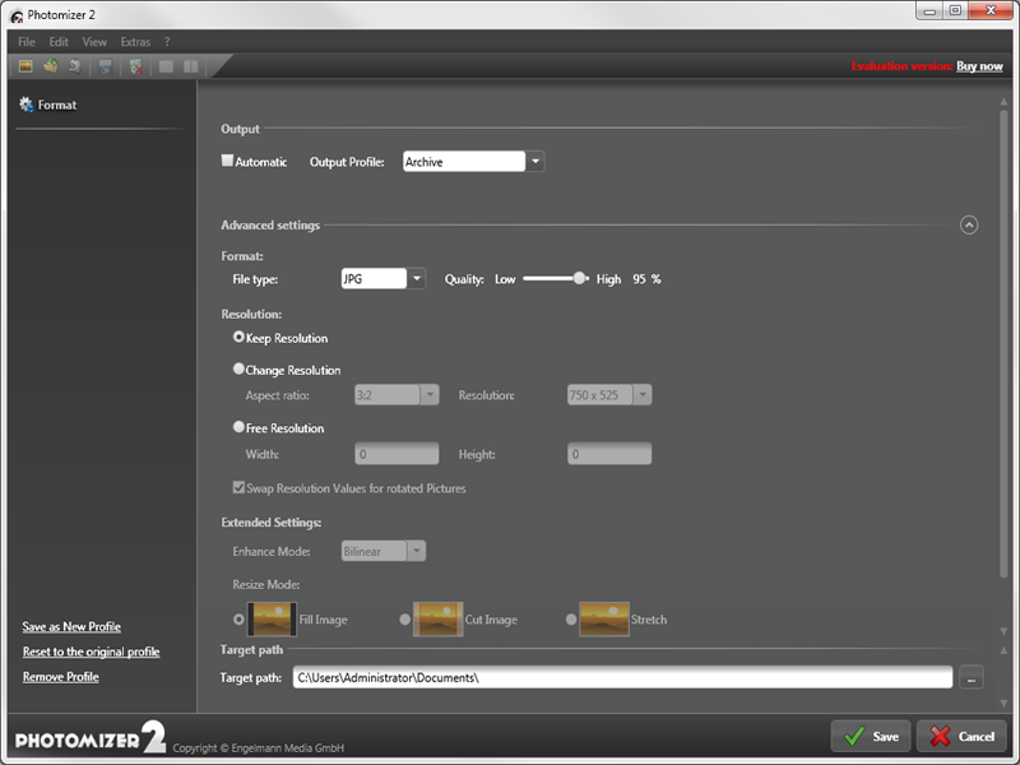Click the Target path browse button
The height and width of the screenshot is (765, 1020).
971,677
